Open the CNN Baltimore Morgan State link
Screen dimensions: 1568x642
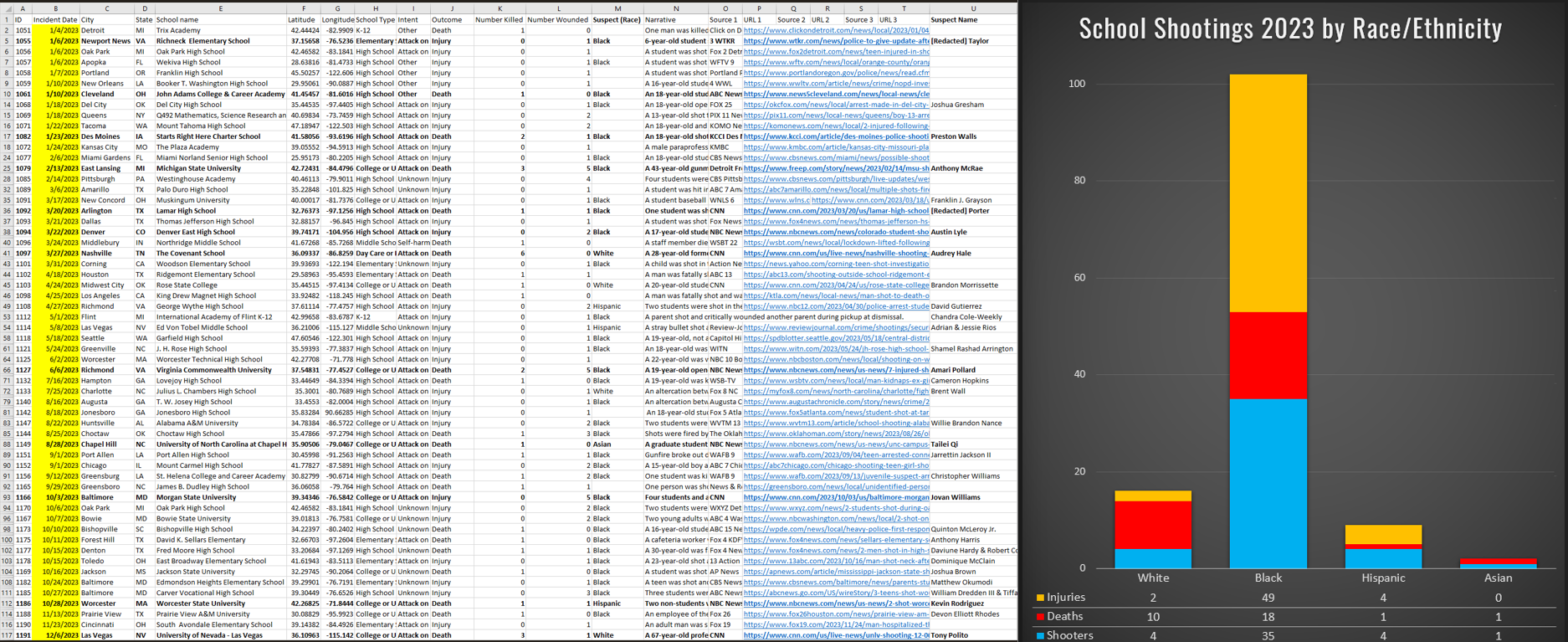coord(836,497)
